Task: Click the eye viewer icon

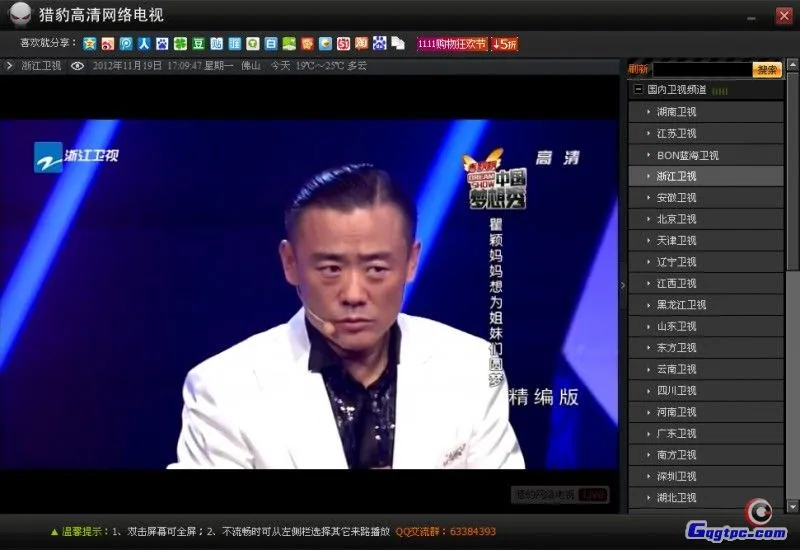Action: point(78,66)
